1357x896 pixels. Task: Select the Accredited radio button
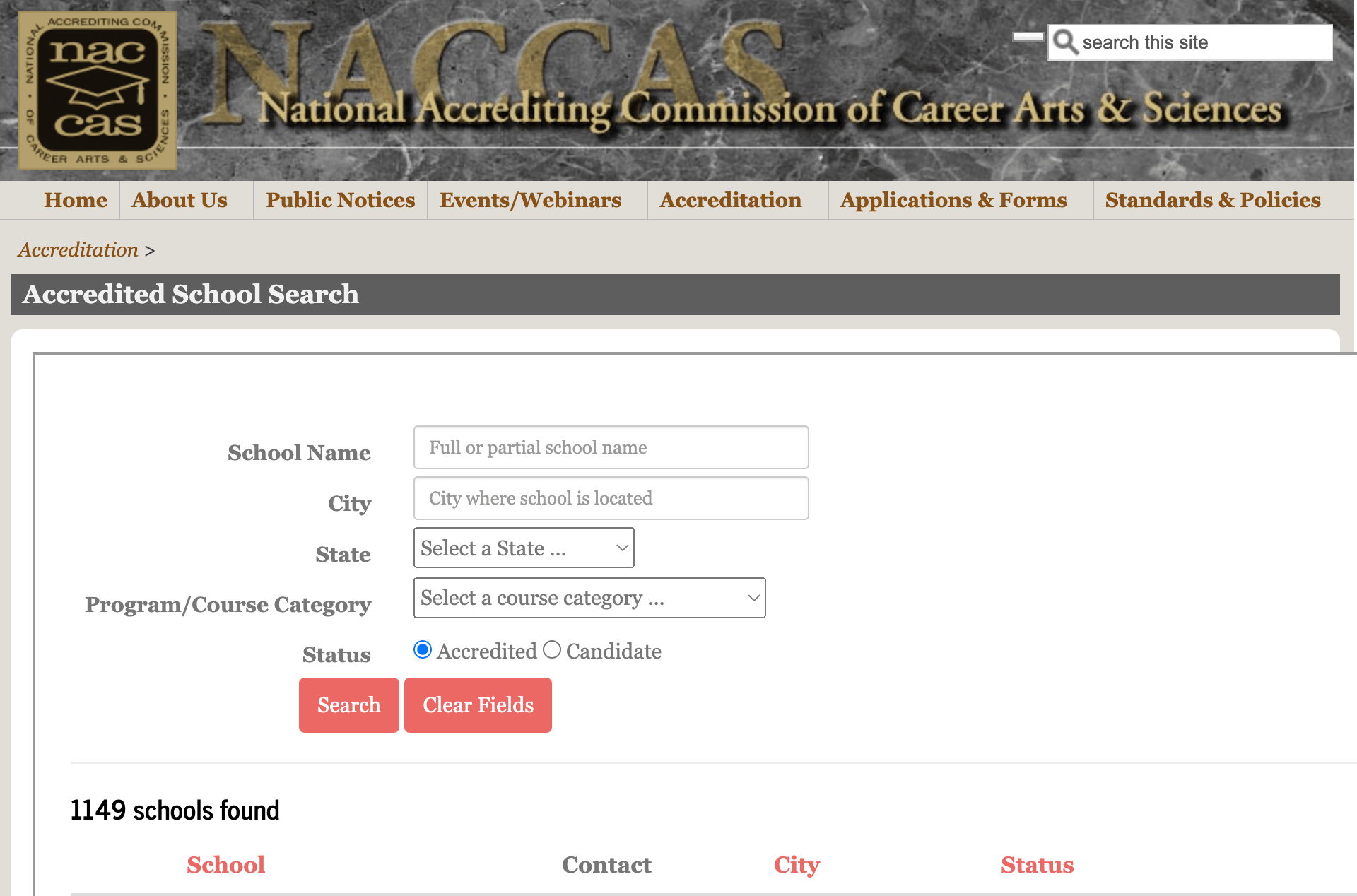coord(423,649)
